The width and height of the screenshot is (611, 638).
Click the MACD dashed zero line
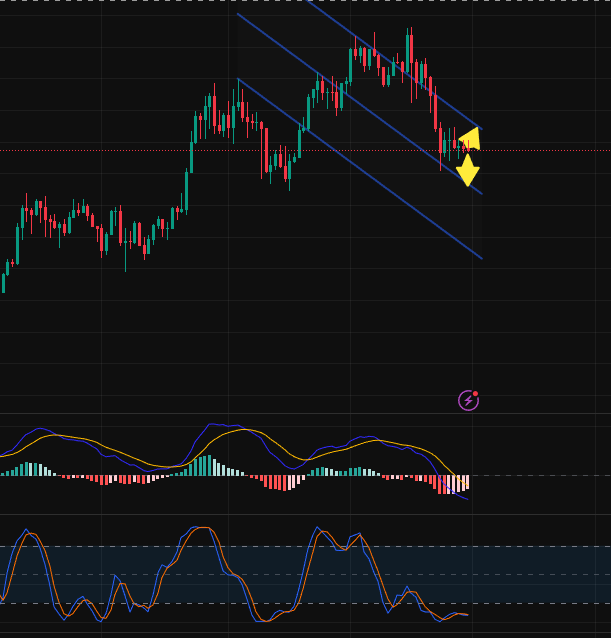click(540, 475)
